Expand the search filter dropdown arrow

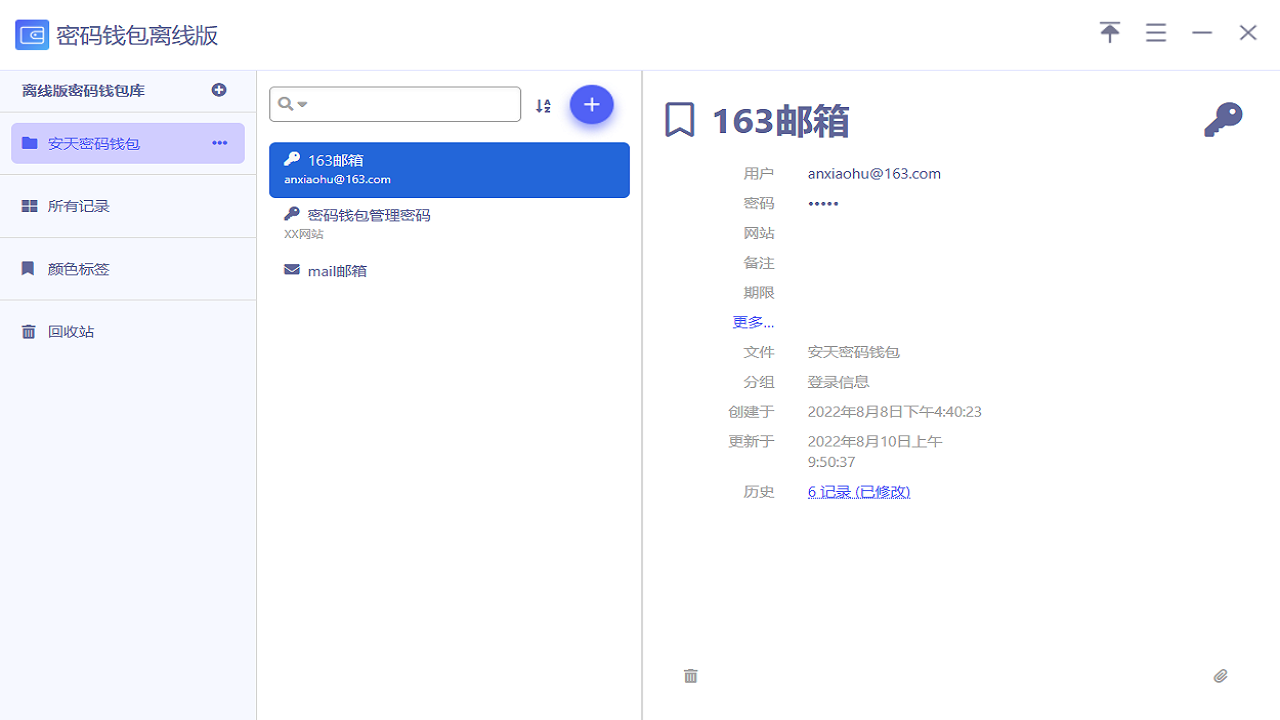coord(303,104)
